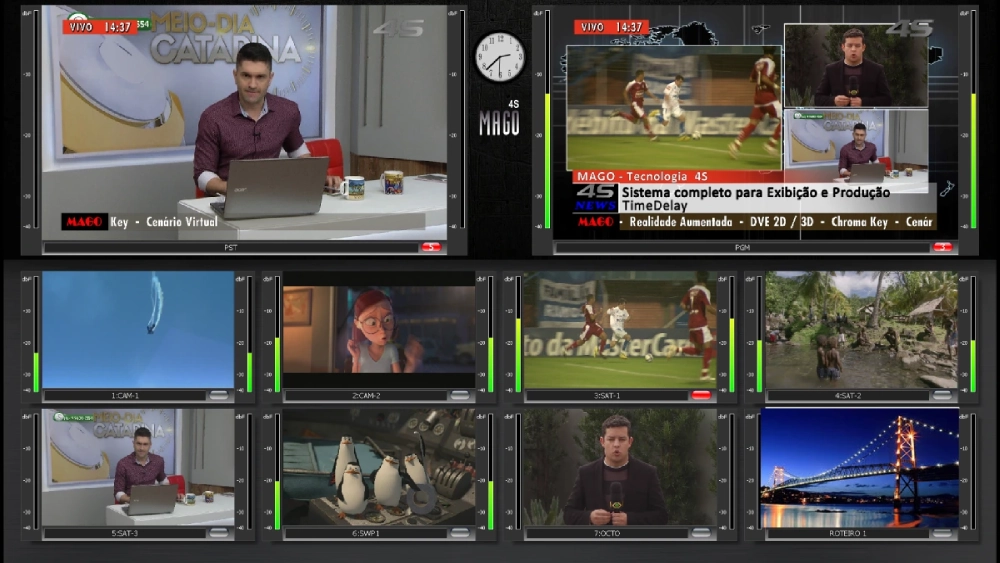The height and width of the screenshot is (563, 1000).
Task: Click the 5:SAT-3 label
Action: click(x=125, y=534)
